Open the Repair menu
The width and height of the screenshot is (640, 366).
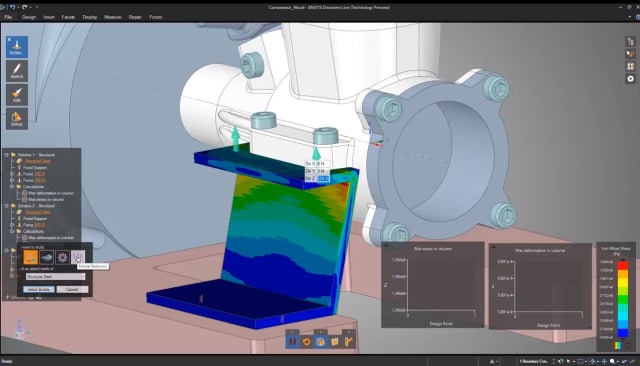[x=135, y=17]
